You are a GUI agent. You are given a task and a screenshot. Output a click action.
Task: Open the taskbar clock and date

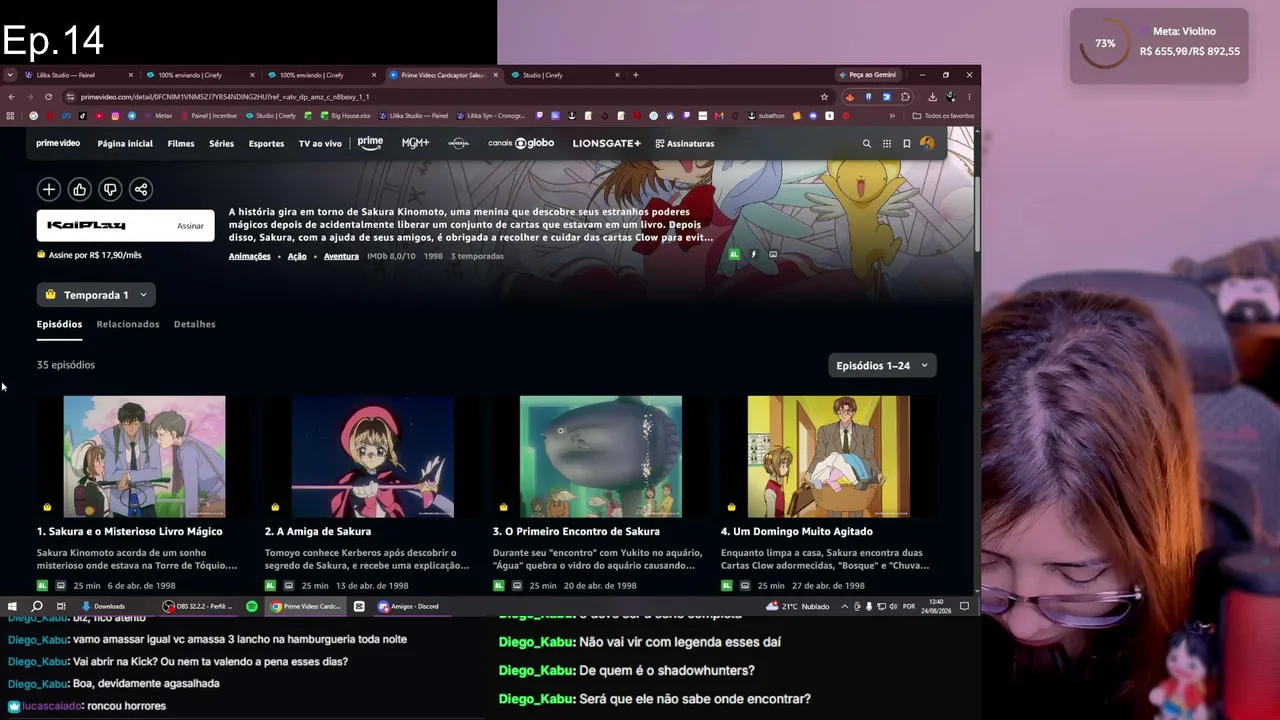point(936,606)
